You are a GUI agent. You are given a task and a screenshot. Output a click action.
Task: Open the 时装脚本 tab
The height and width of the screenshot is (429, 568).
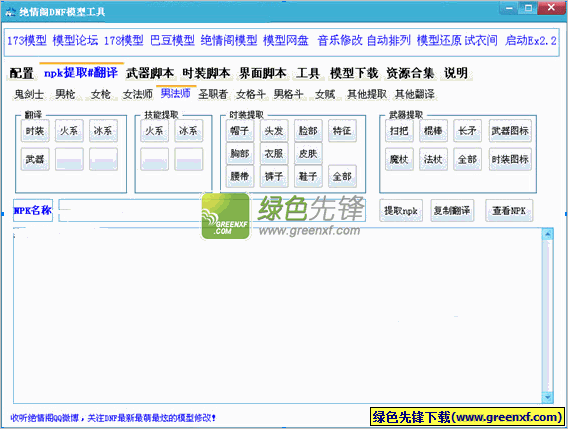coord(206,73)
